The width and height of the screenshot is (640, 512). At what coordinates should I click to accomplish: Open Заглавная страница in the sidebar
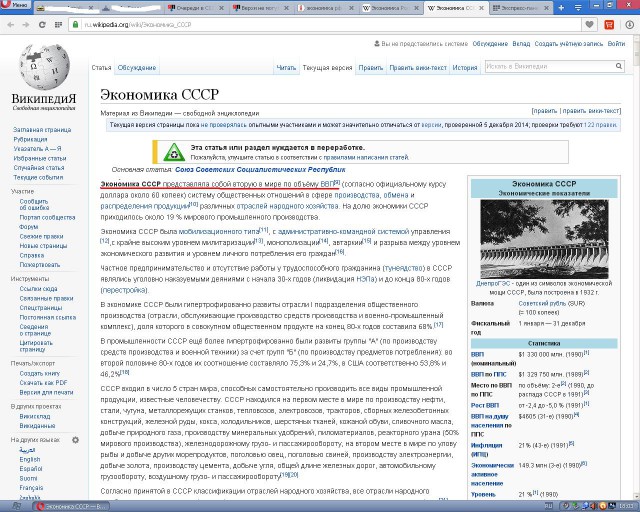click(42, 130)
